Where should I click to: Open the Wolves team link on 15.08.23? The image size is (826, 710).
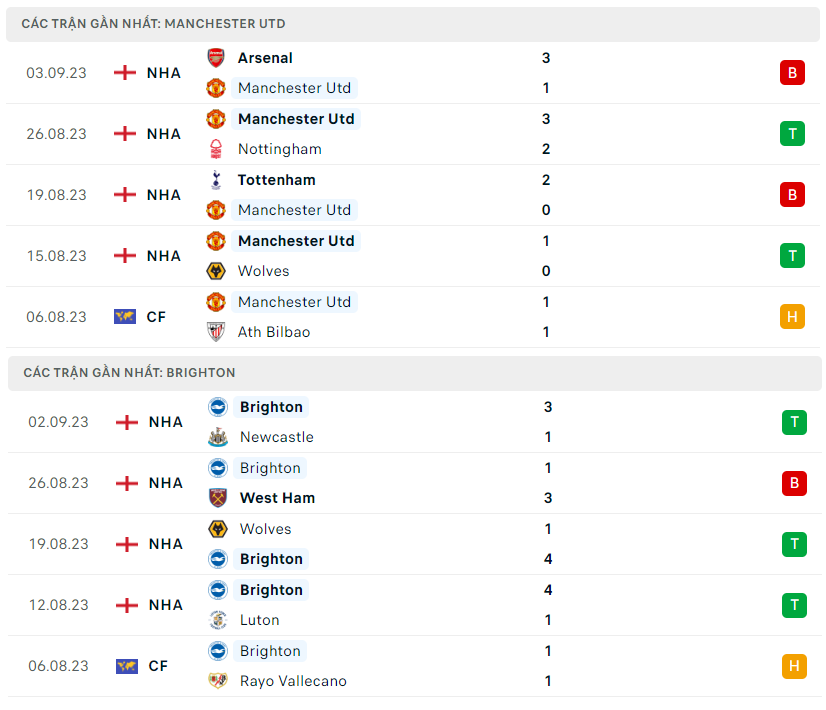pyautogui.click(x=263, y=271)
